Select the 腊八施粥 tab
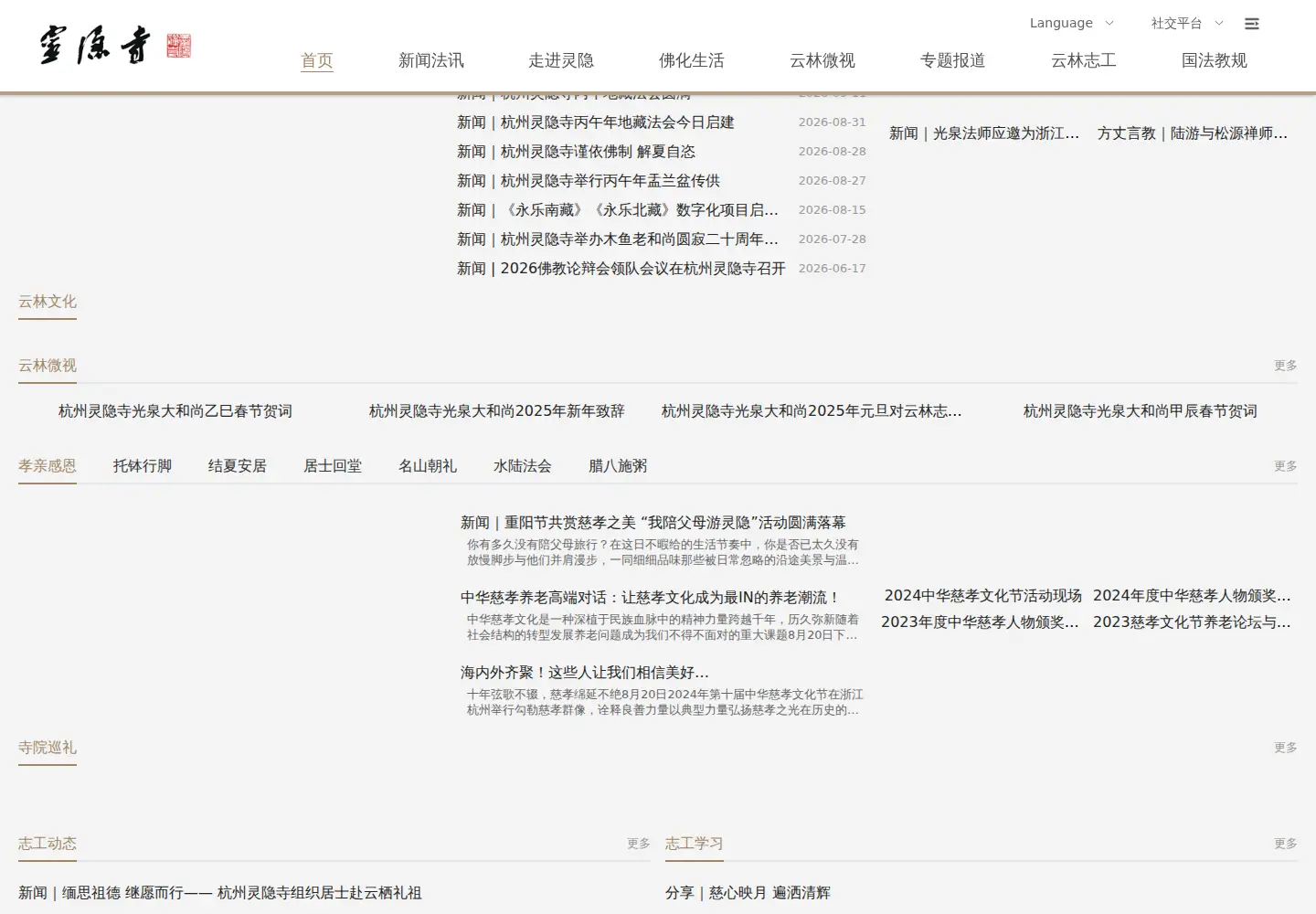 point(618,466)
